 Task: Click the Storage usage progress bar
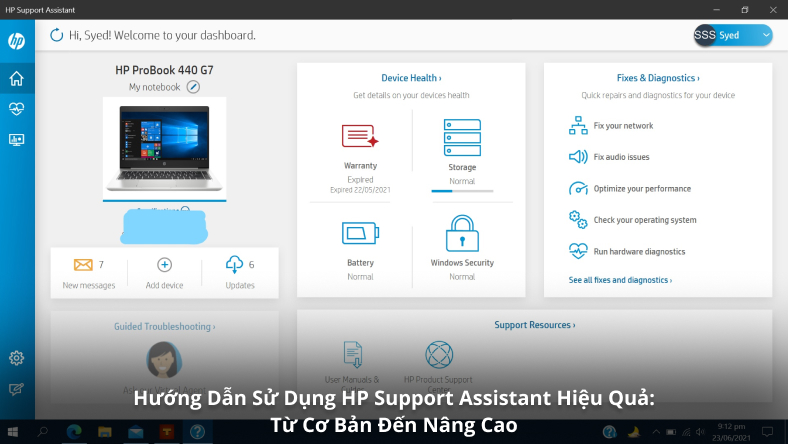coord(462,191)
